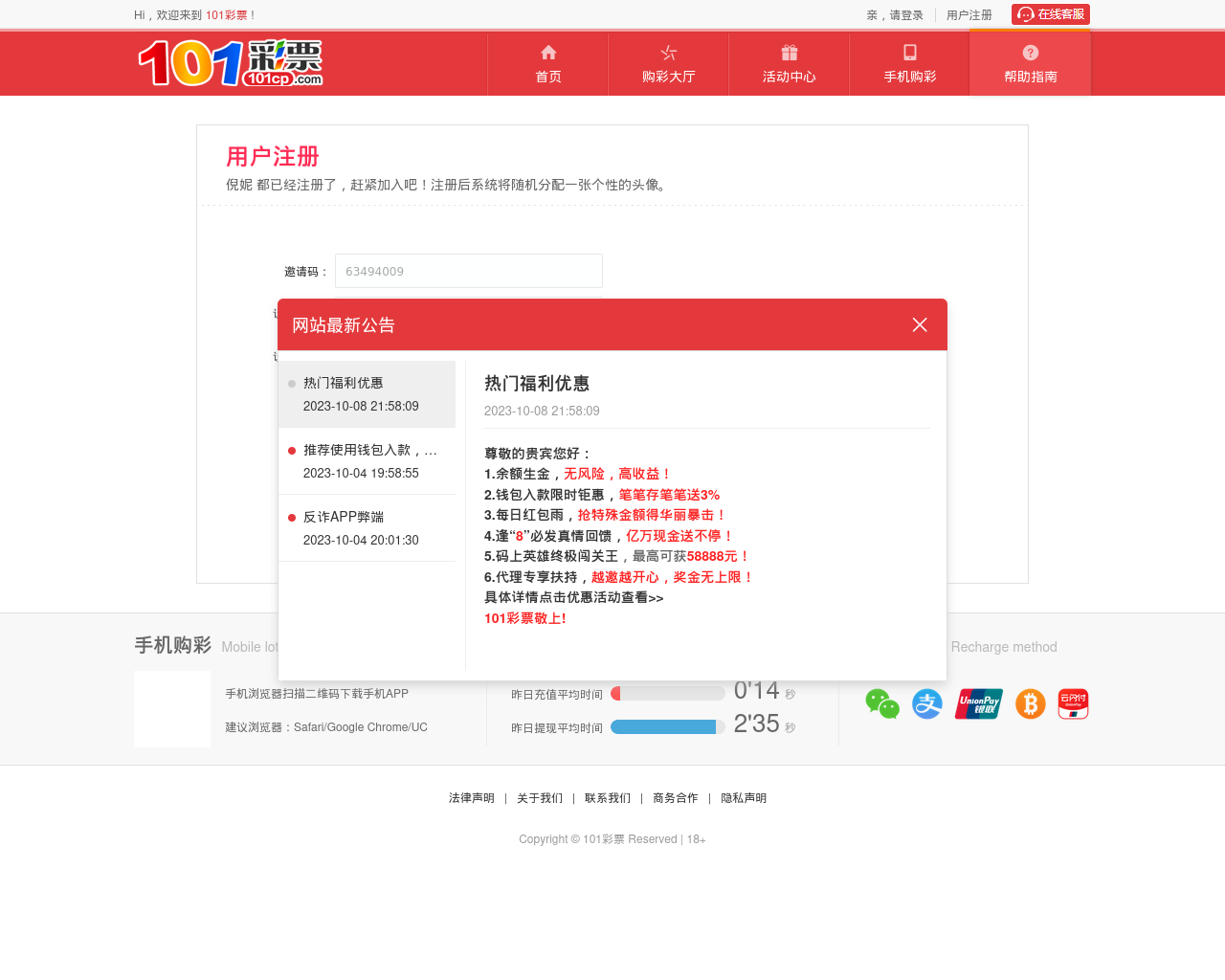The width and height of the screenshot is (1225, 980).
Task: Click 手机浏览器扫描二维码下载手机APP text
Action: coord(317,694)
